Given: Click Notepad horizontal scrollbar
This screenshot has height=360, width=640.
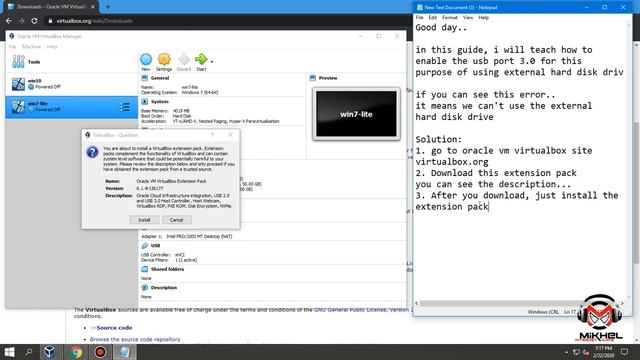Looking at the screenshot, I should tap(500, 303).
